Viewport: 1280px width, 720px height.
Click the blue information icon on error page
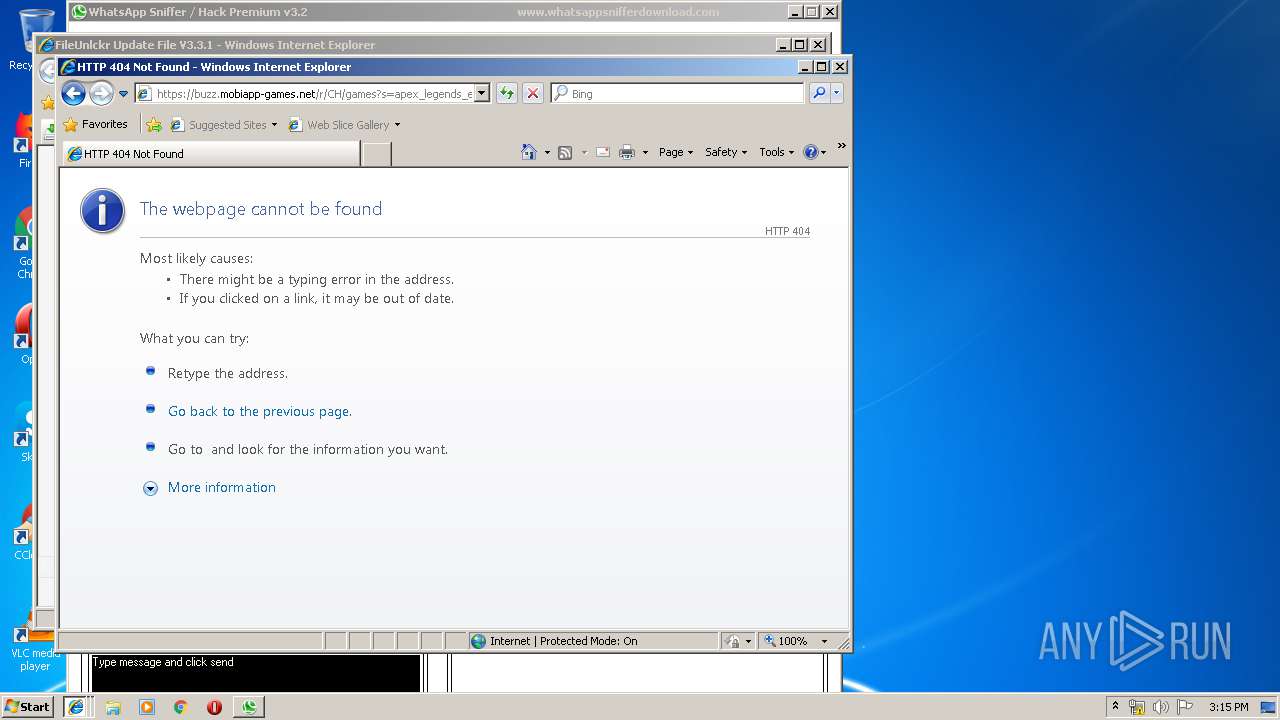click(102, 211)
